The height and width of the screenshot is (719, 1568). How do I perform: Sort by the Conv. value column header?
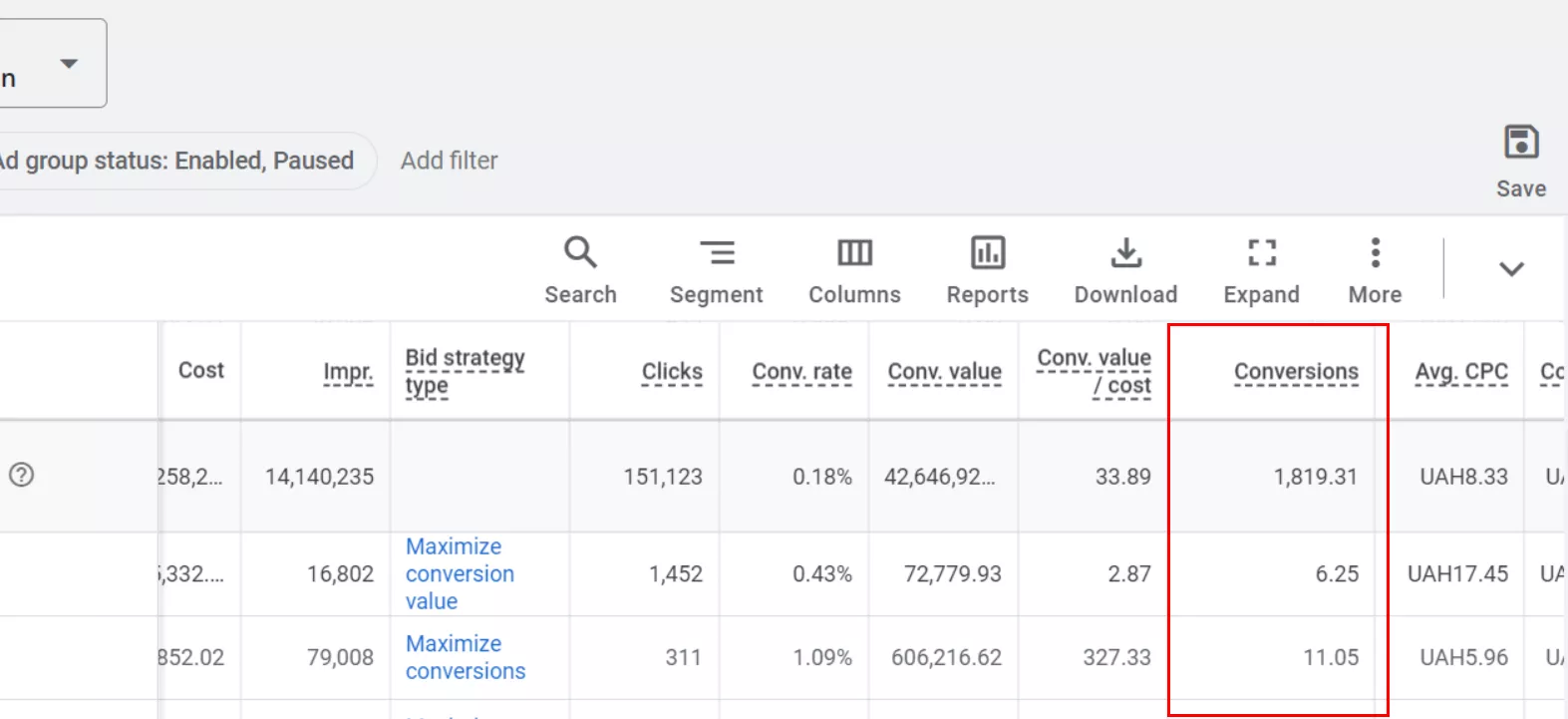click(944, 372)
